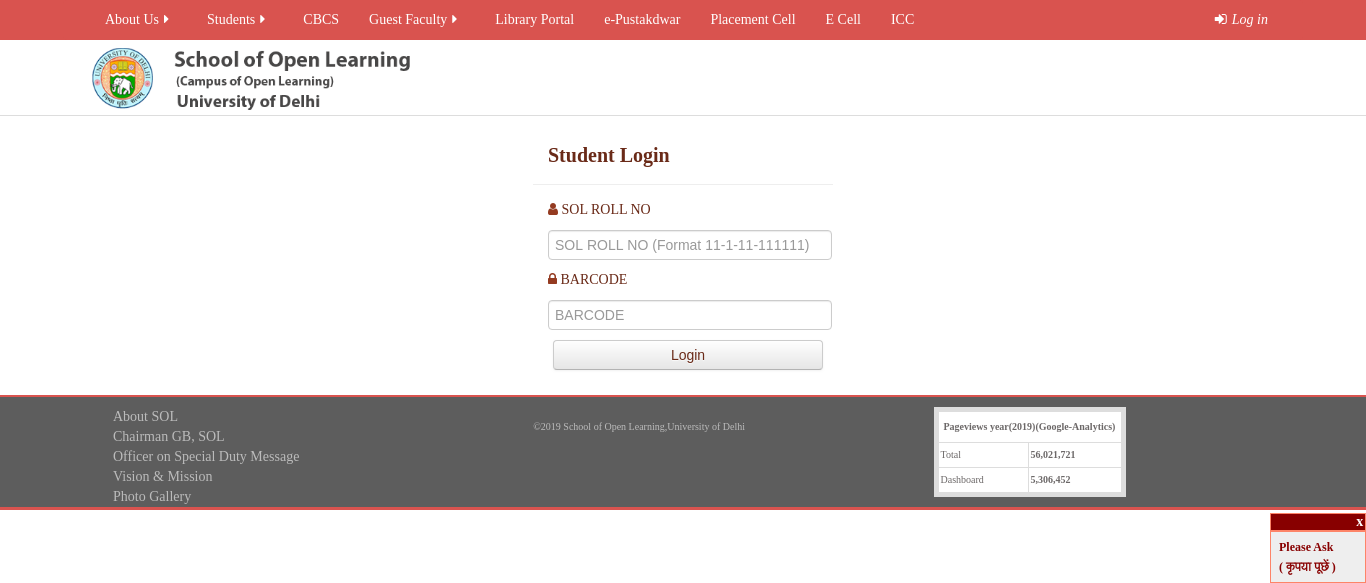Image resolution: width=1366 pixels, height=583 pixels.
Task: Open the Placement Cell page
Action: click(753, 19)
